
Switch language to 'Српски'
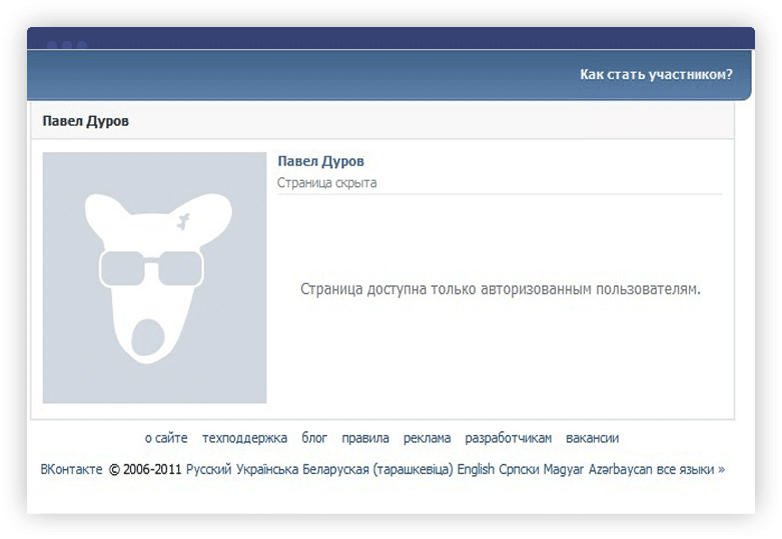[x=519, y=470]
